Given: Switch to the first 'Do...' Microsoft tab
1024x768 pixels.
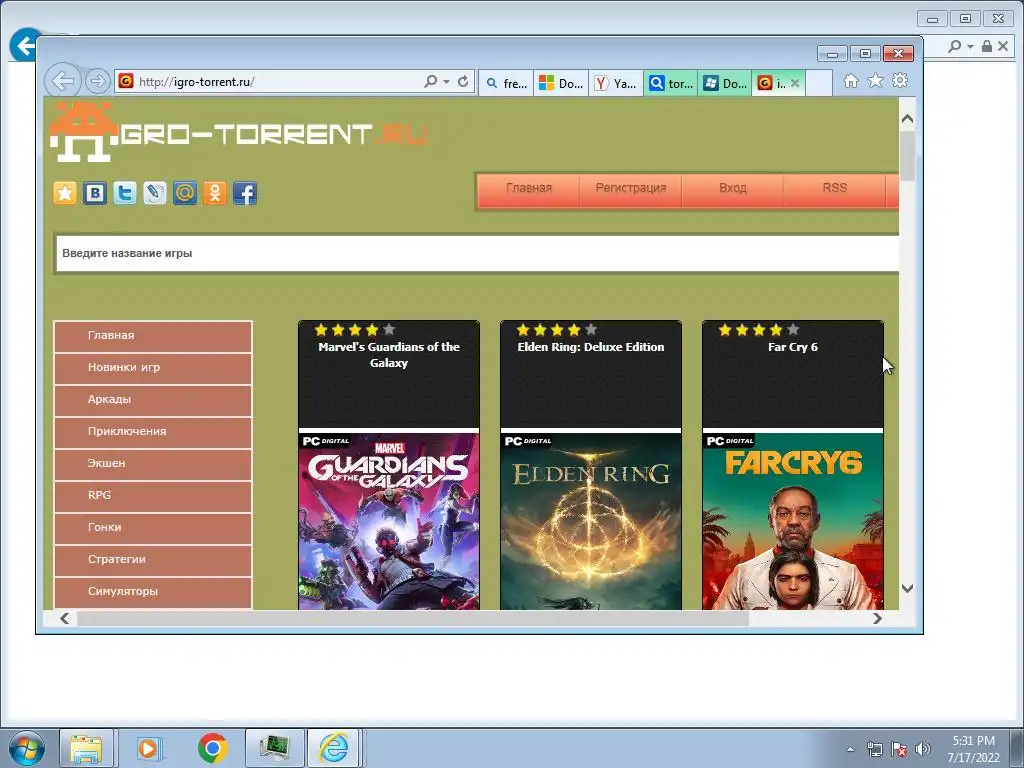Looking at the screenshot, I should [x=561, y=83].
